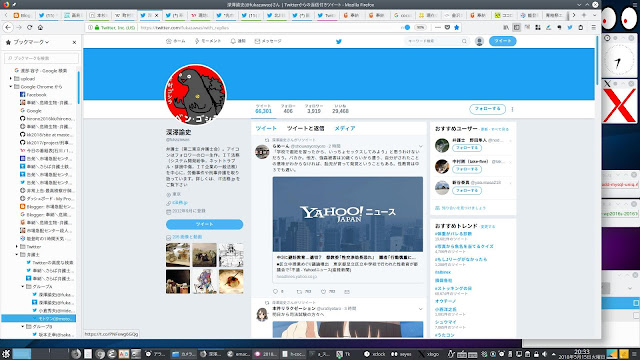Close the active Twitter tab
Screen dimensions: 640x360
[x=156, y=15]
